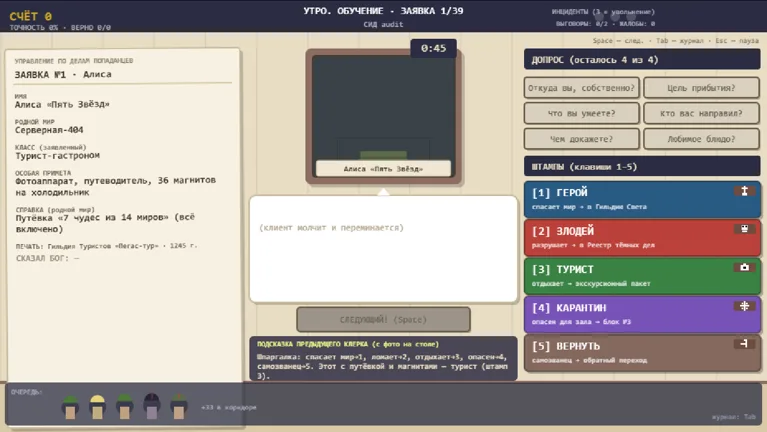Click the «ВЫГОВОРЫ: 0/2 · ЖАЛОБЫ: 0» status line

click(605, 23)
